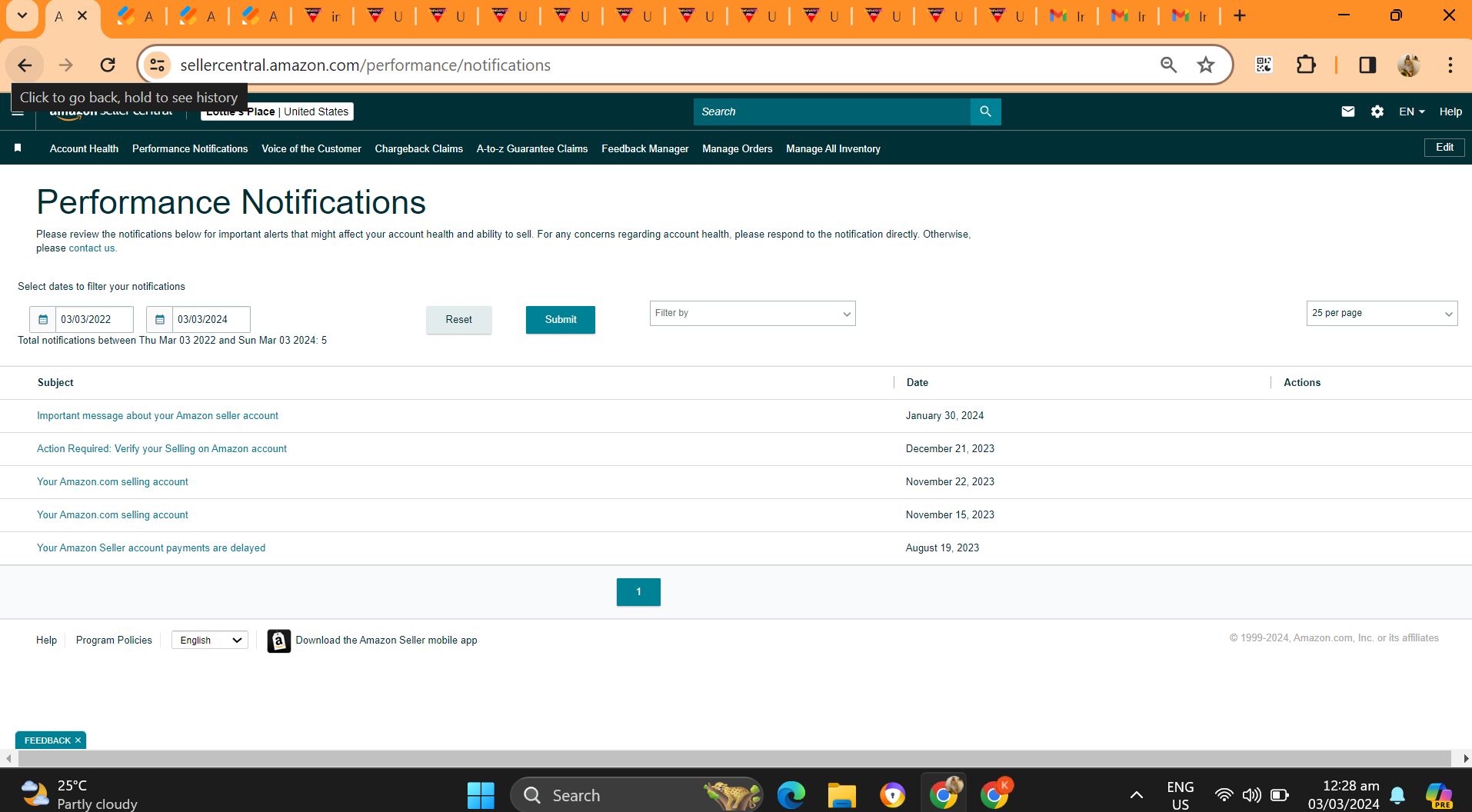Launch Microsoft Edge from the taskbar
The height and width of the screenshot is (812, 1472).
click(791, 795)
